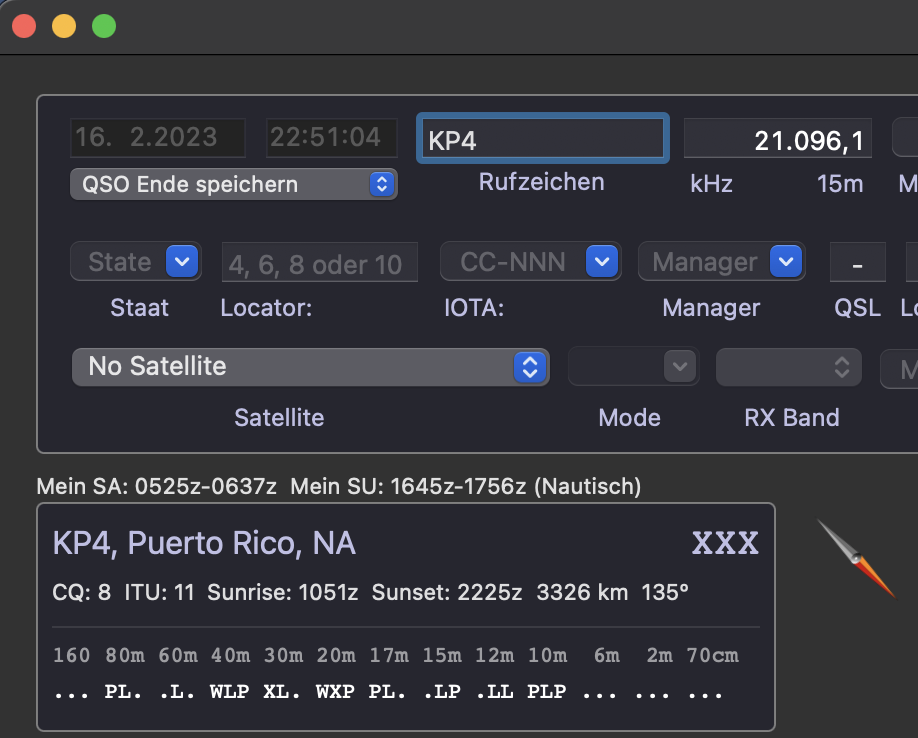Expand the Manager dropdown
Image resolution: width=918 pixels, height=738 pixels.
click(786, 262)
